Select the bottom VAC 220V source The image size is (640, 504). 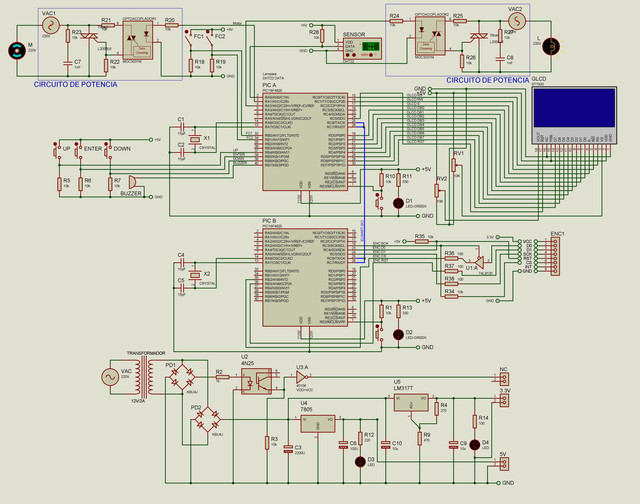pos(110,377)
